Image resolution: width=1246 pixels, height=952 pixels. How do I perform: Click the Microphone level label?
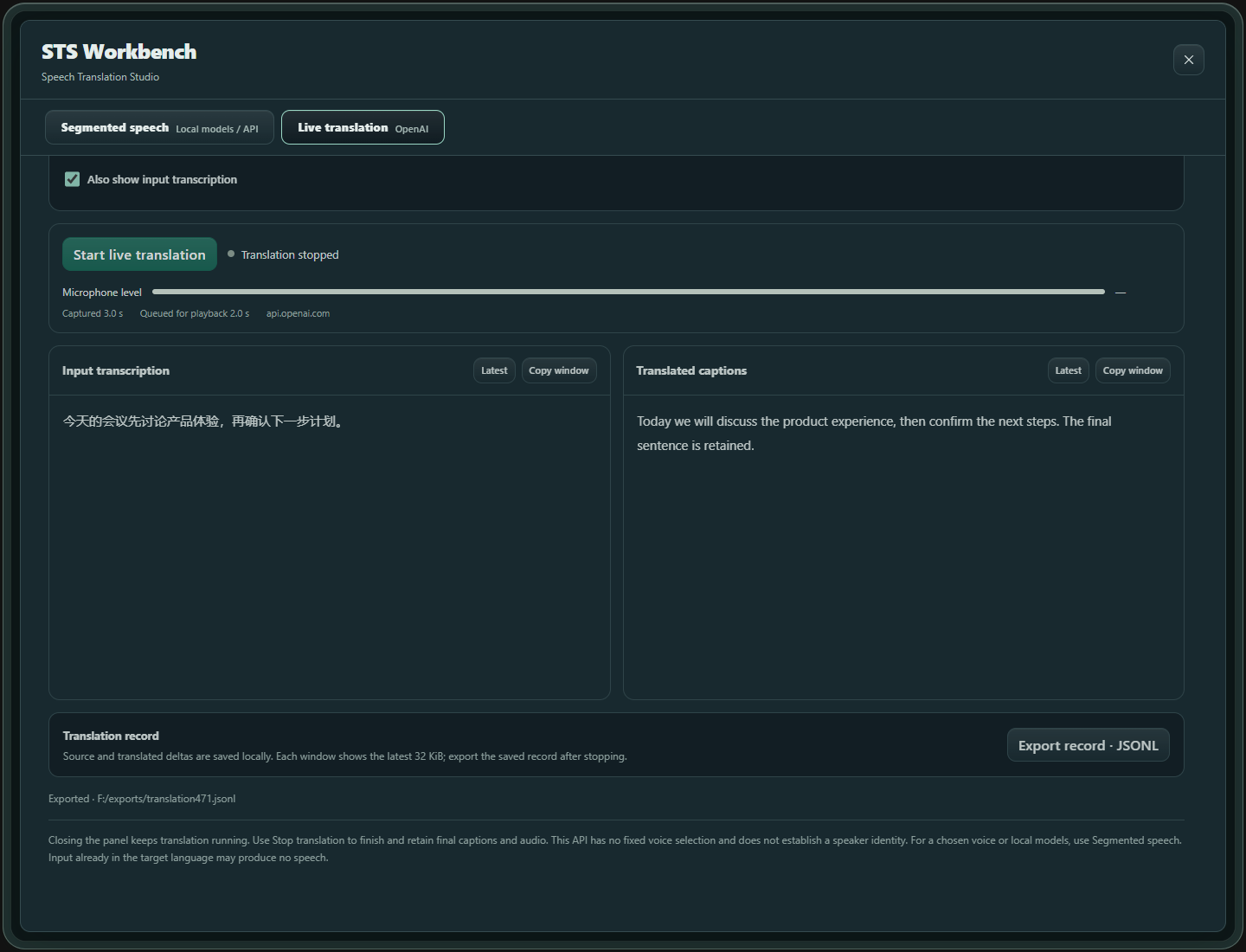click(x=102, y=293)
